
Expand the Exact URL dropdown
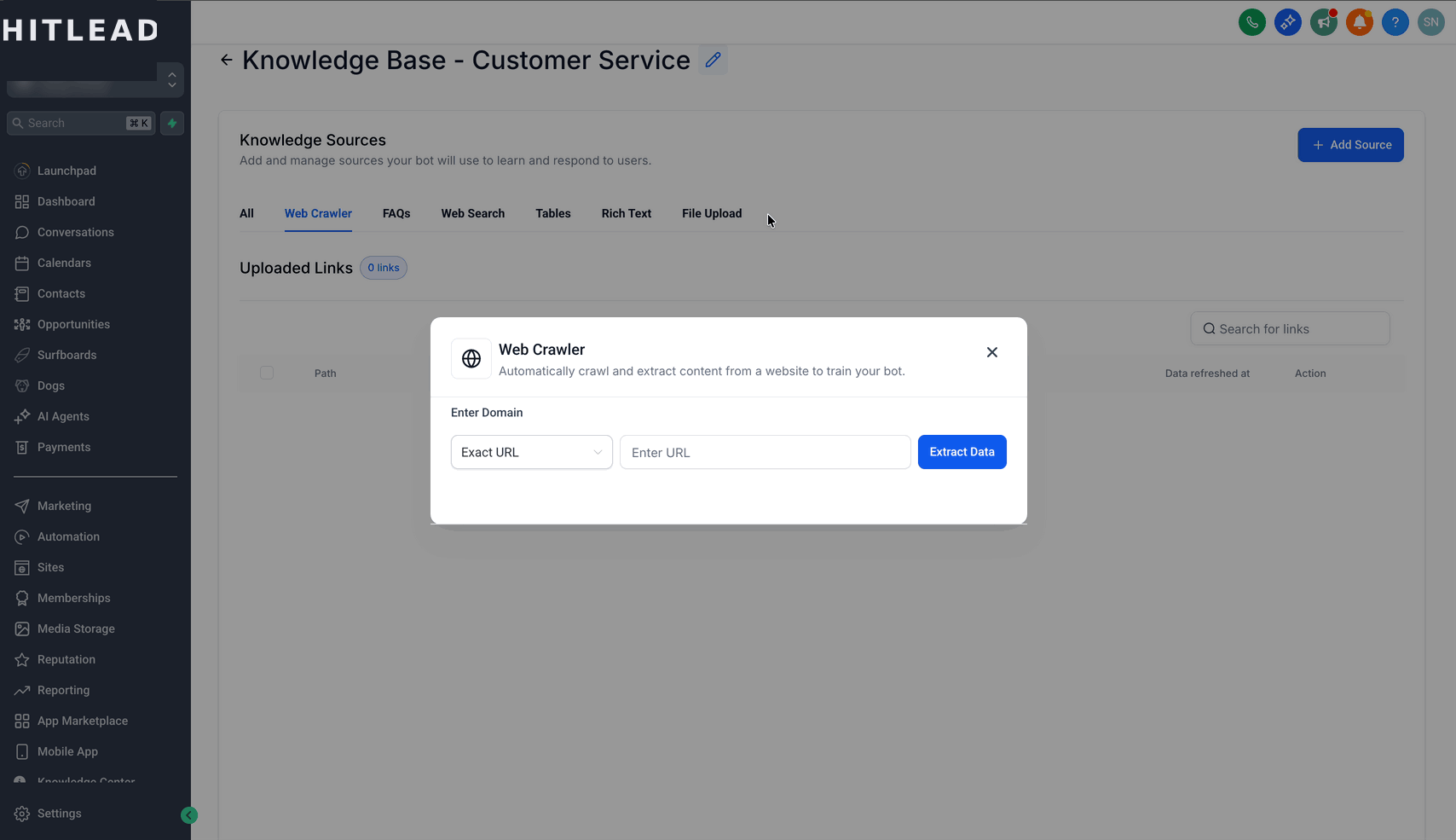click(531, 452)
